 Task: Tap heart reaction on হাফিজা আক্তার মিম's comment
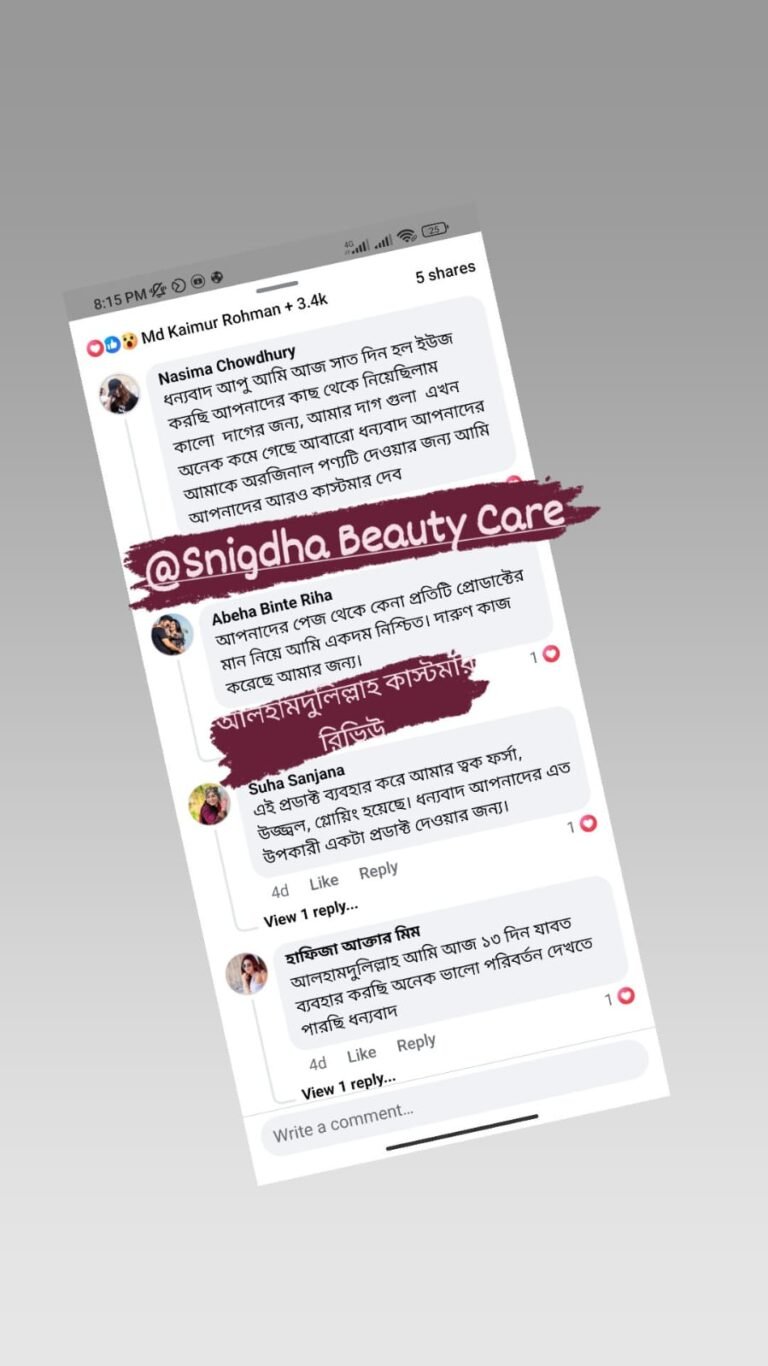625,996
